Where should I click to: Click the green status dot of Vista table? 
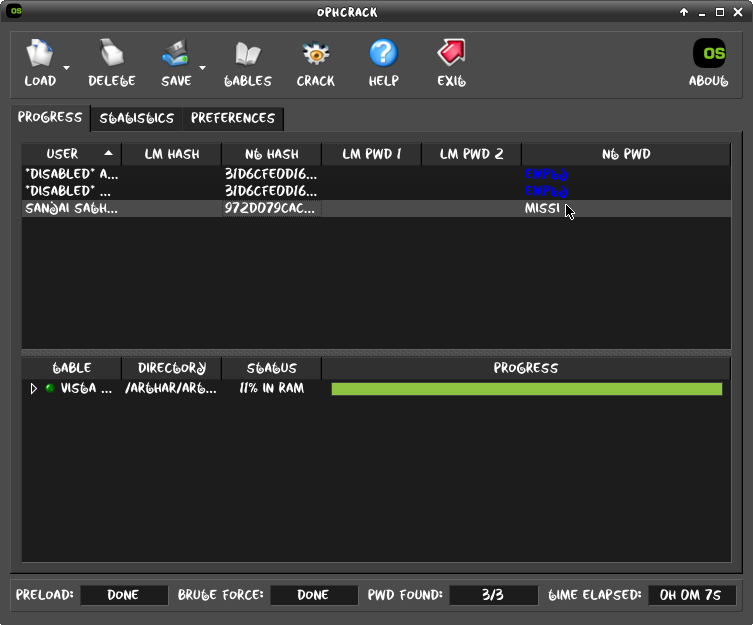tap(50, 388)
